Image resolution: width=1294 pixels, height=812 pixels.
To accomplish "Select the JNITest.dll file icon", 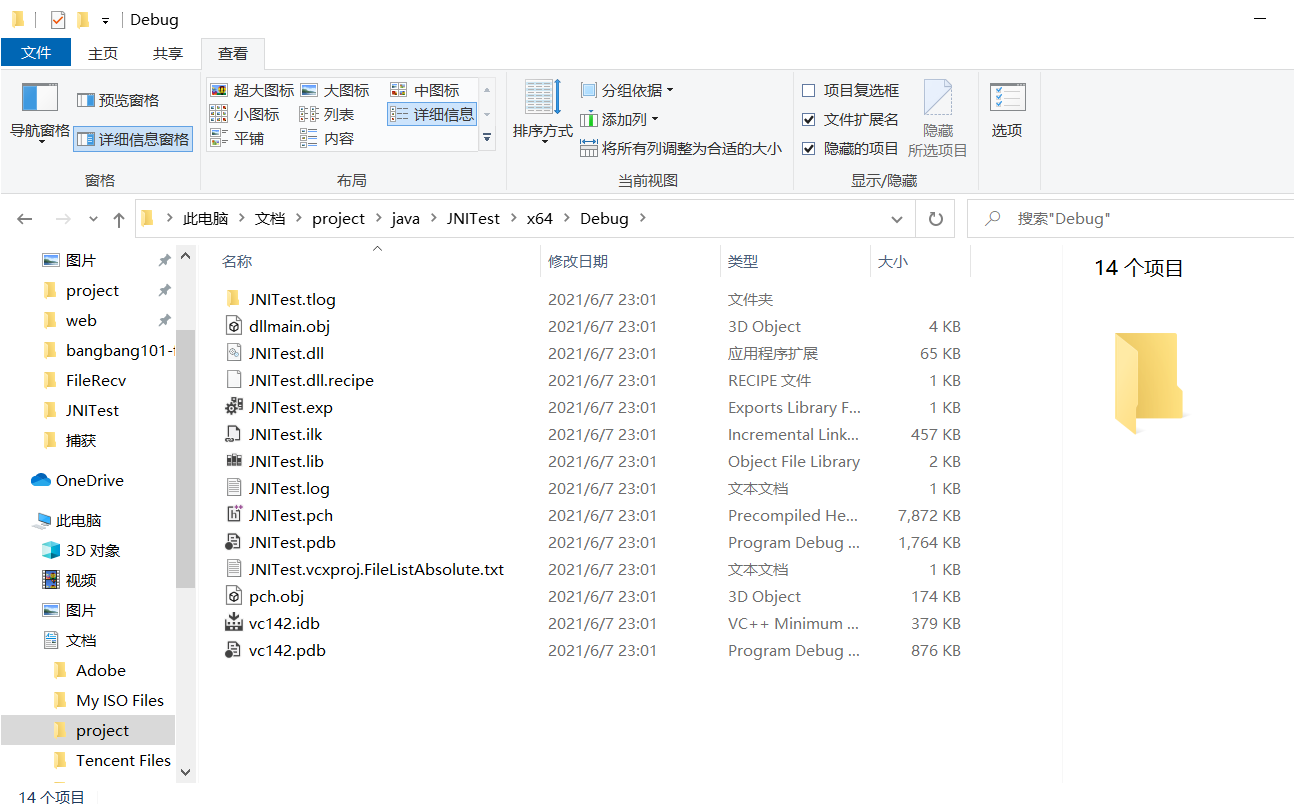I will (233, 353).
